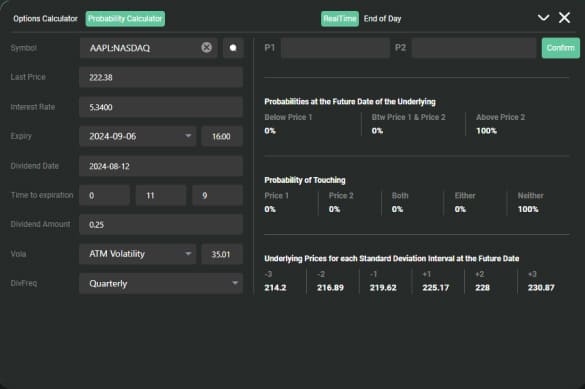This screenshot has width=585, height=389.
Task: Click the +1 deviation price 225.17
Action: [436, 288]
